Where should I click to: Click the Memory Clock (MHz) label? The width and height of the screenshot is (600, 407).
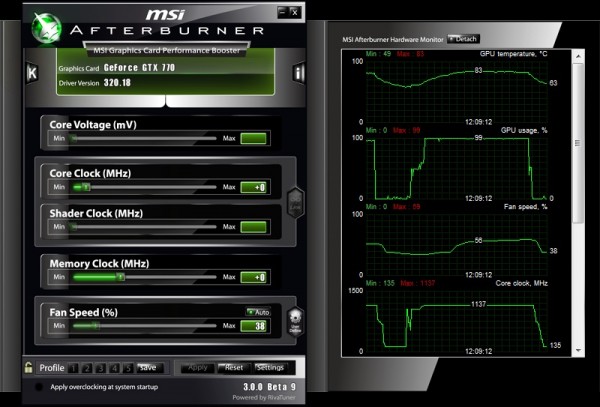click(99, 264)
